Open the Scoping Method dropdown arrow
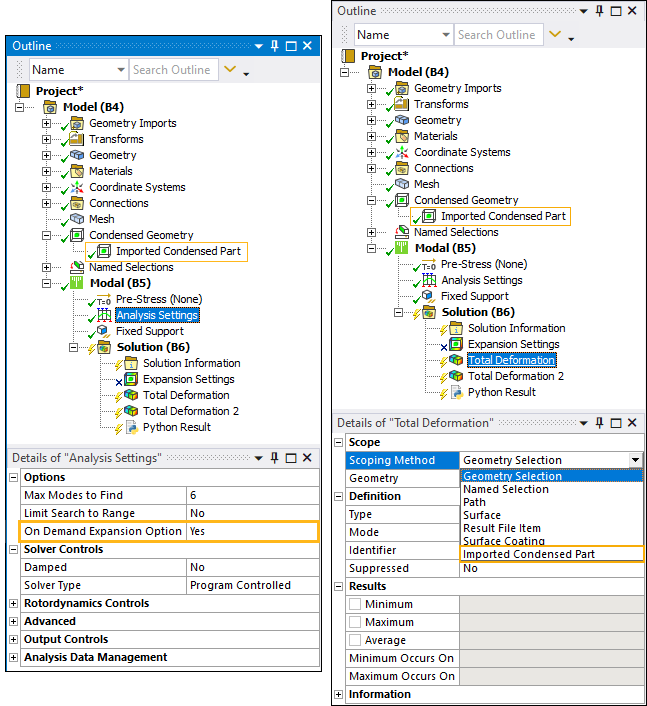647x706 pixels. (635, 460)
